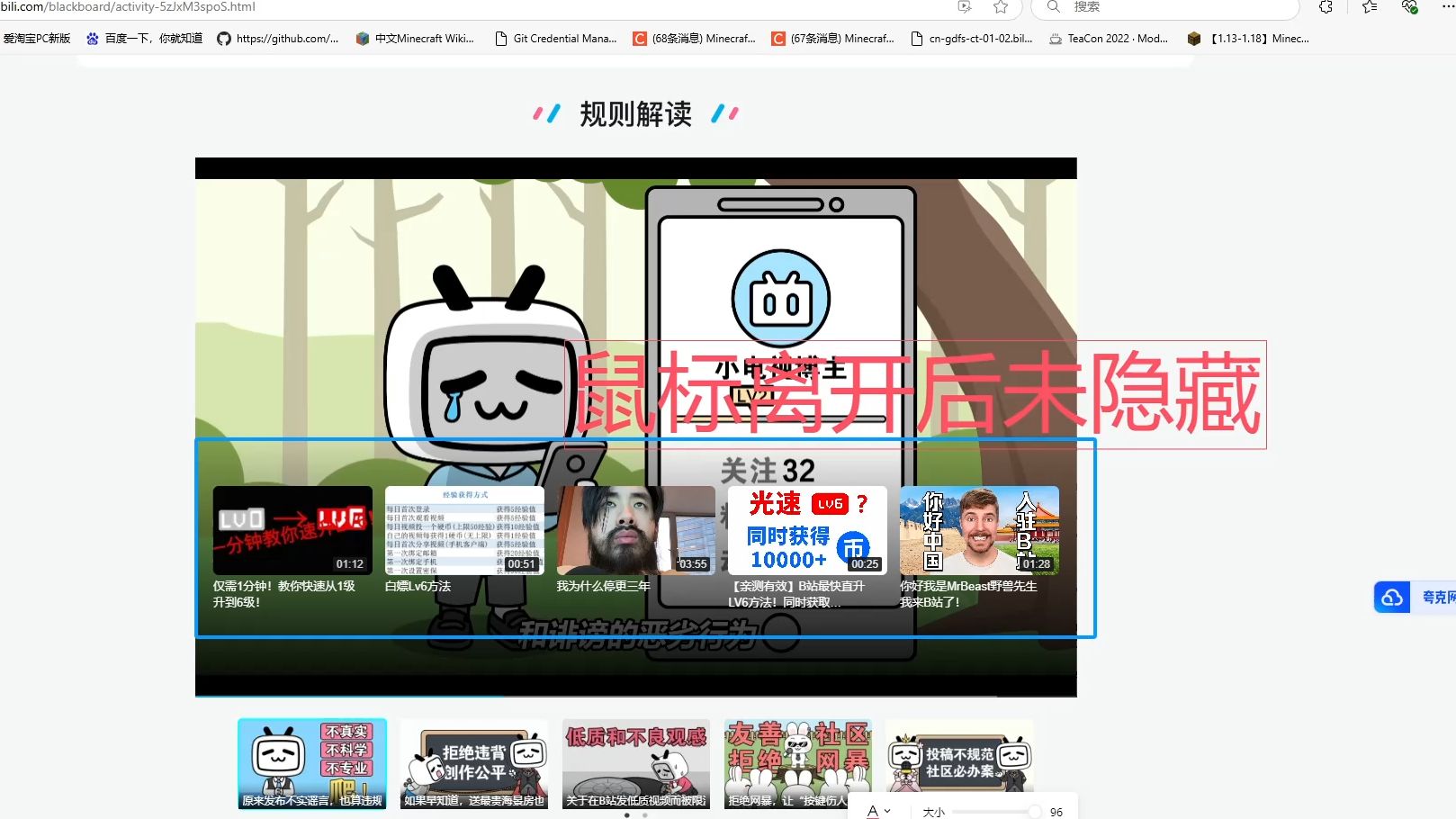Select the 低质和不良观感 video card
Viewport: 1456px width, 819px height.
coord(636,764)
